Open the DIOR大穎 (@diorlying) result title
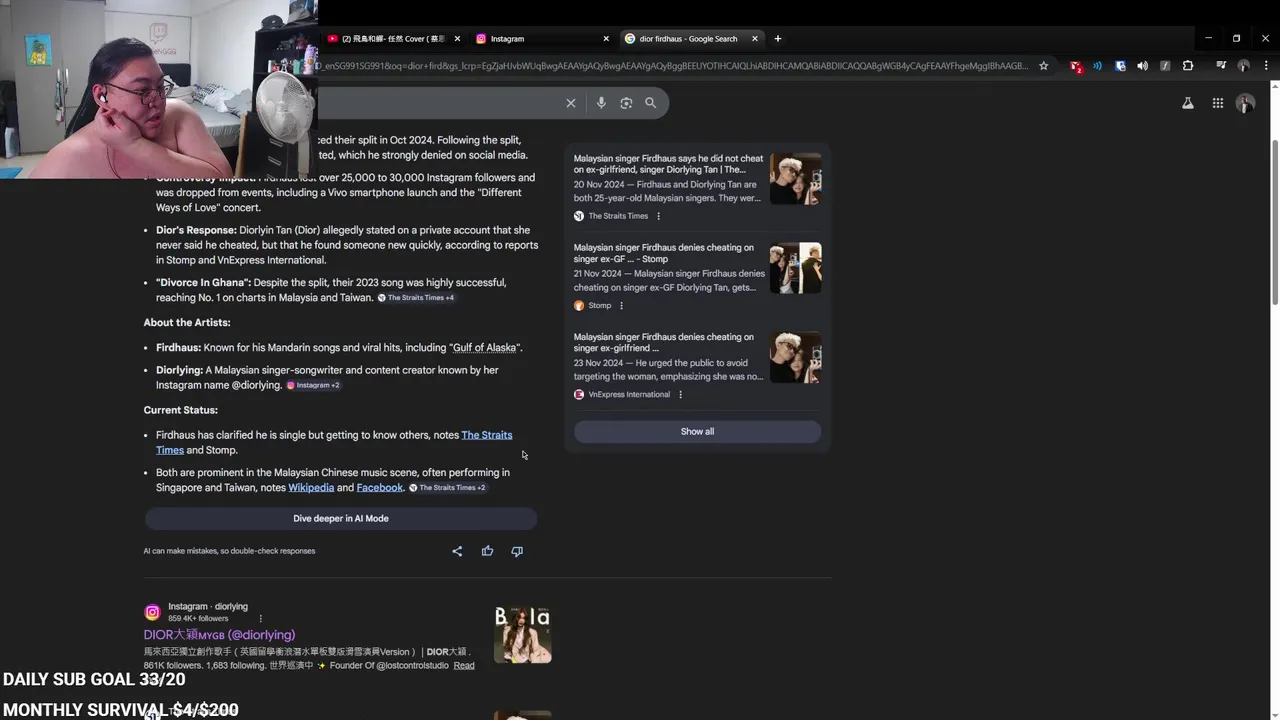The height and width of the screenshot is (720, 1280). click(219, 635)
